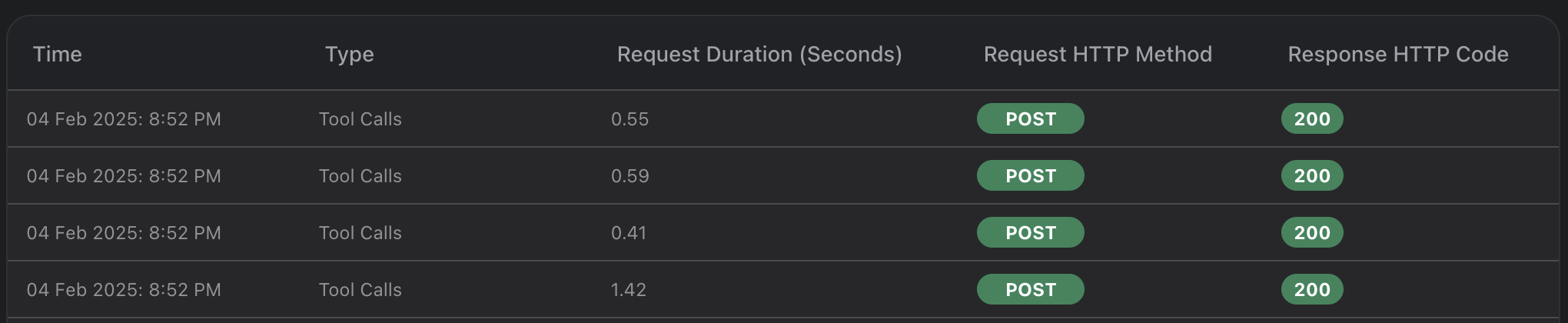Click the 0.41 duration value

629,233
